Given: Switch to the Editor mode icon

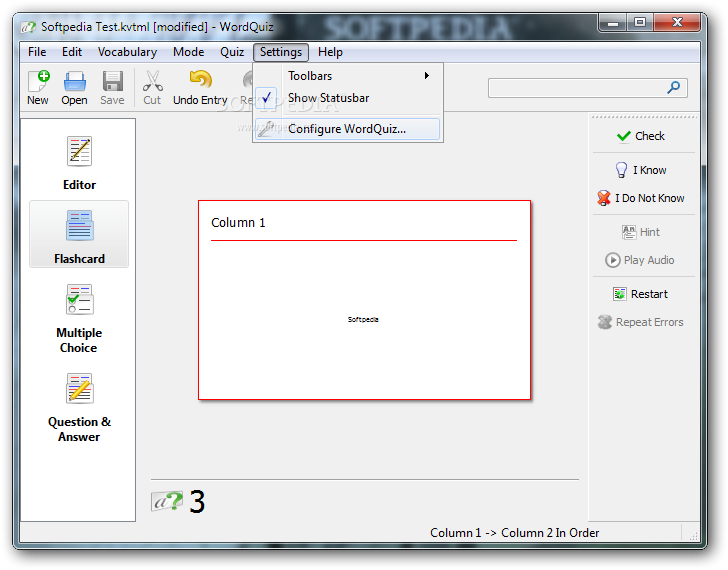Looking at the screenshot, I should click(x=79, y=151).
